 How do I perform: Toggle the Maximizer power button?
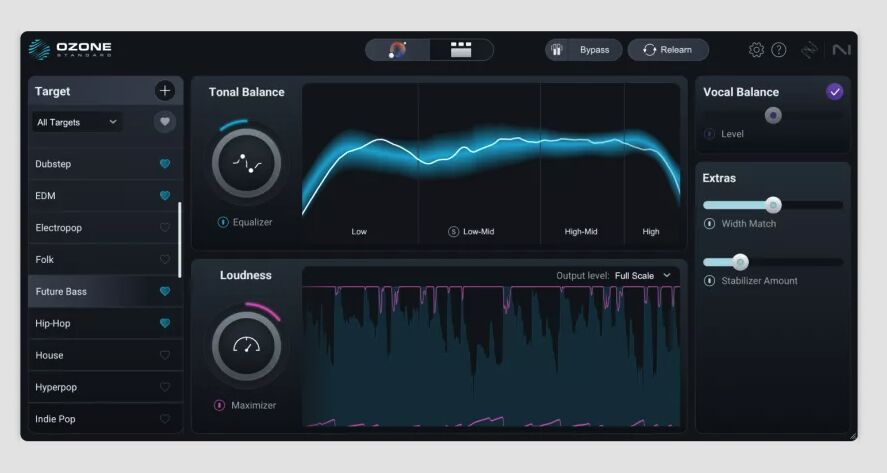click(x=219, y=405)
